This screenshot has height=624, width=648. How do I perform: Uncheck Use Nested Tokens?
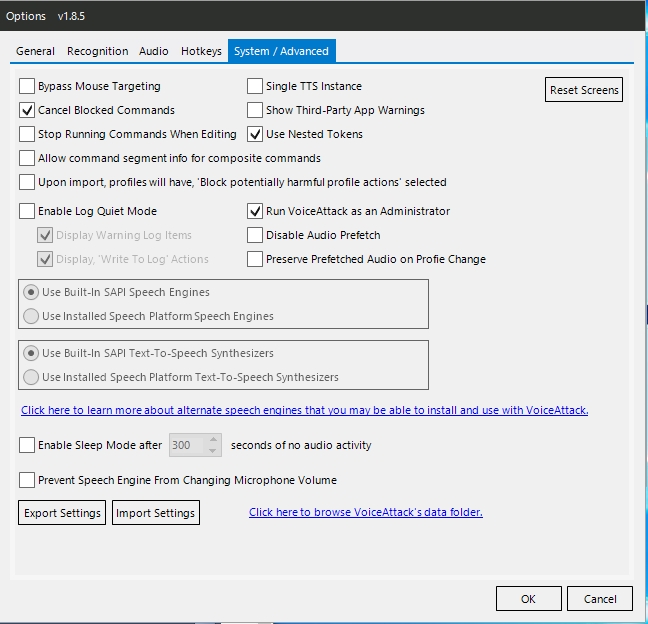[255, 134]
